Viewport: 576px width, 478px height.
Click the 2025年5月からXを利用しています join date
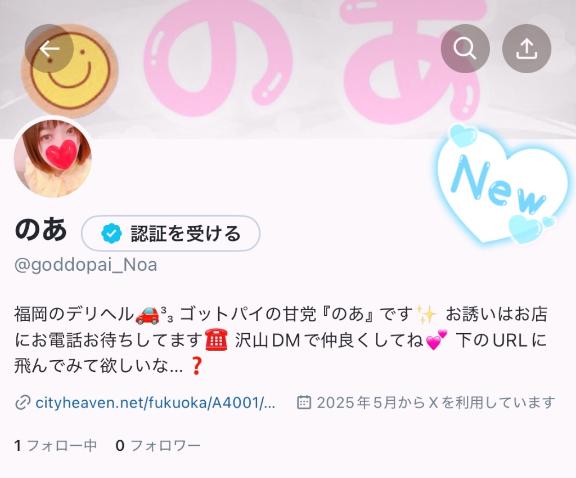436,403
